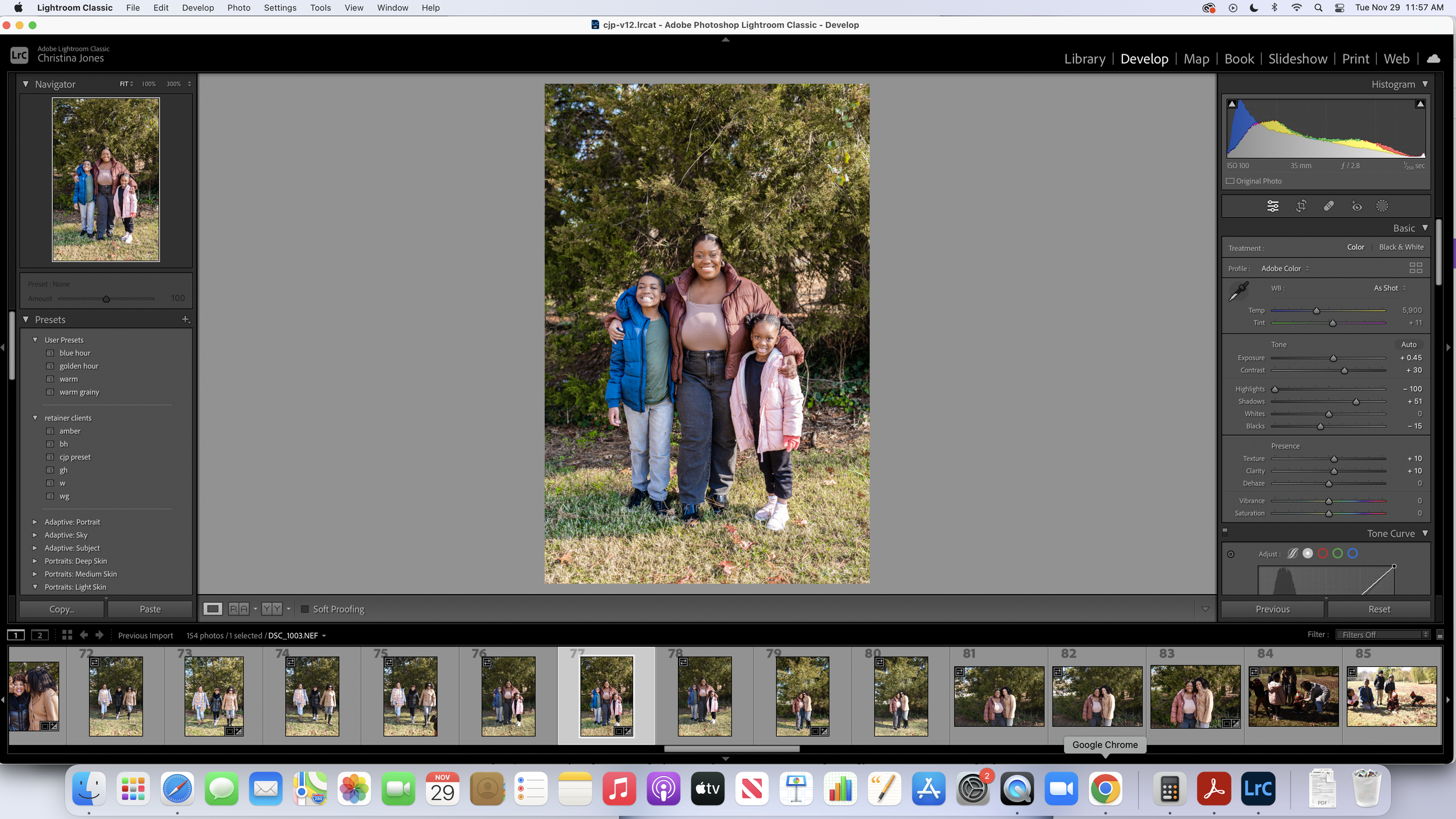Open the WB As Shot dropdown
The height and width of the screenshot is (819, 1456).
click(1390, 288)
